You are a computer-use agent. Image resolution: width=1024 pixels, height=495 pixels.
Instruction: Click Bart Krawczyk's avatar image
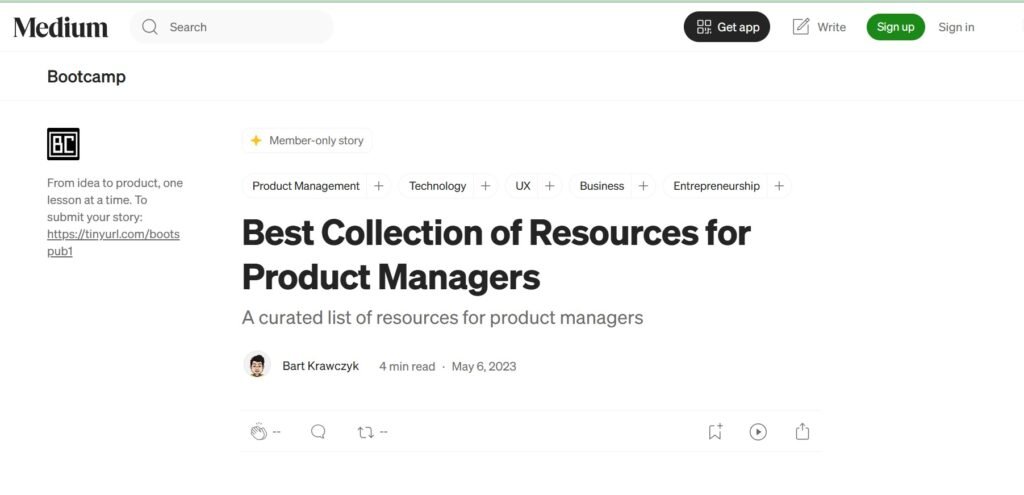[x=257, y=364]
